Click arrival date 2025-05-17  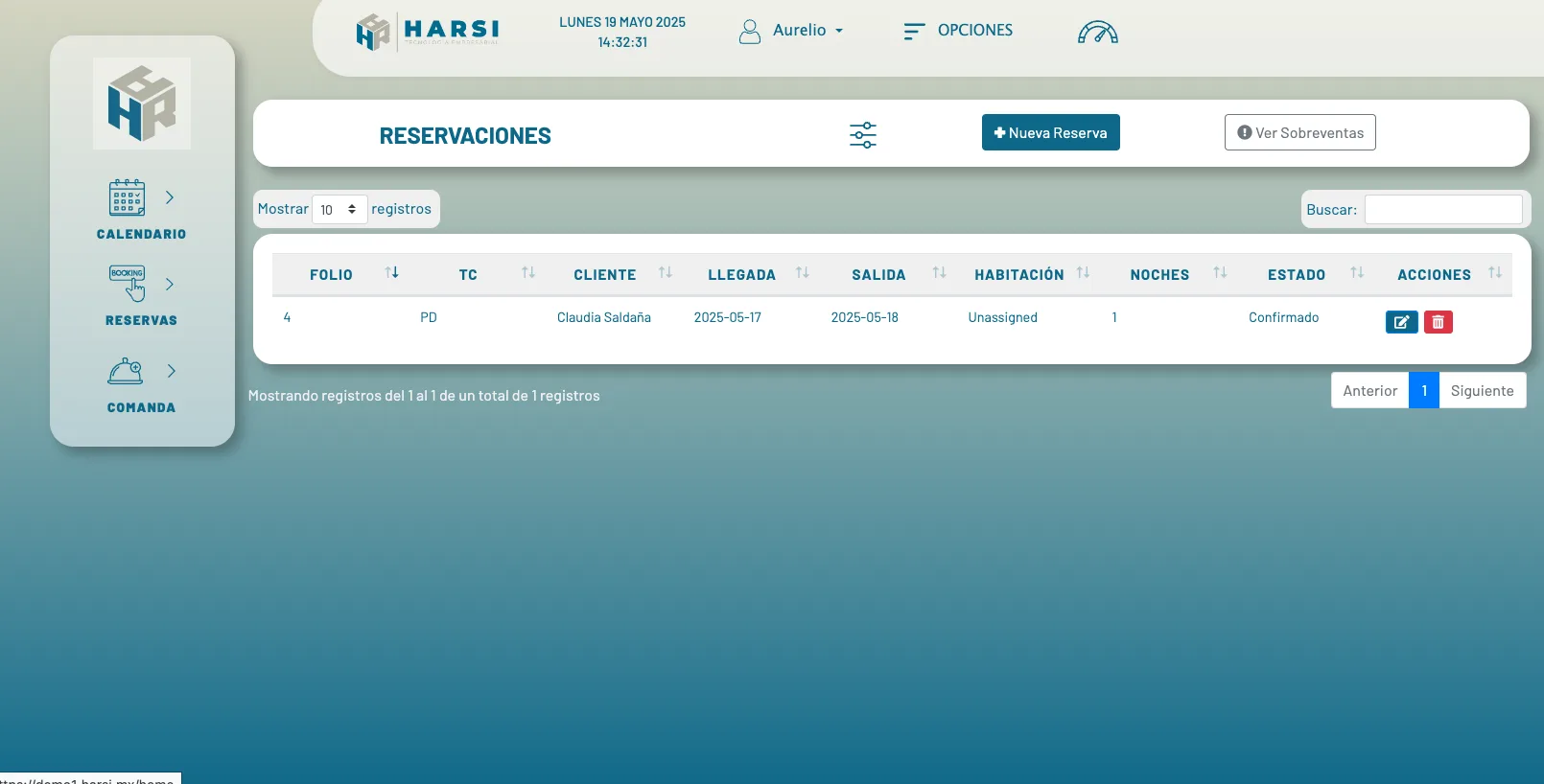728,317
